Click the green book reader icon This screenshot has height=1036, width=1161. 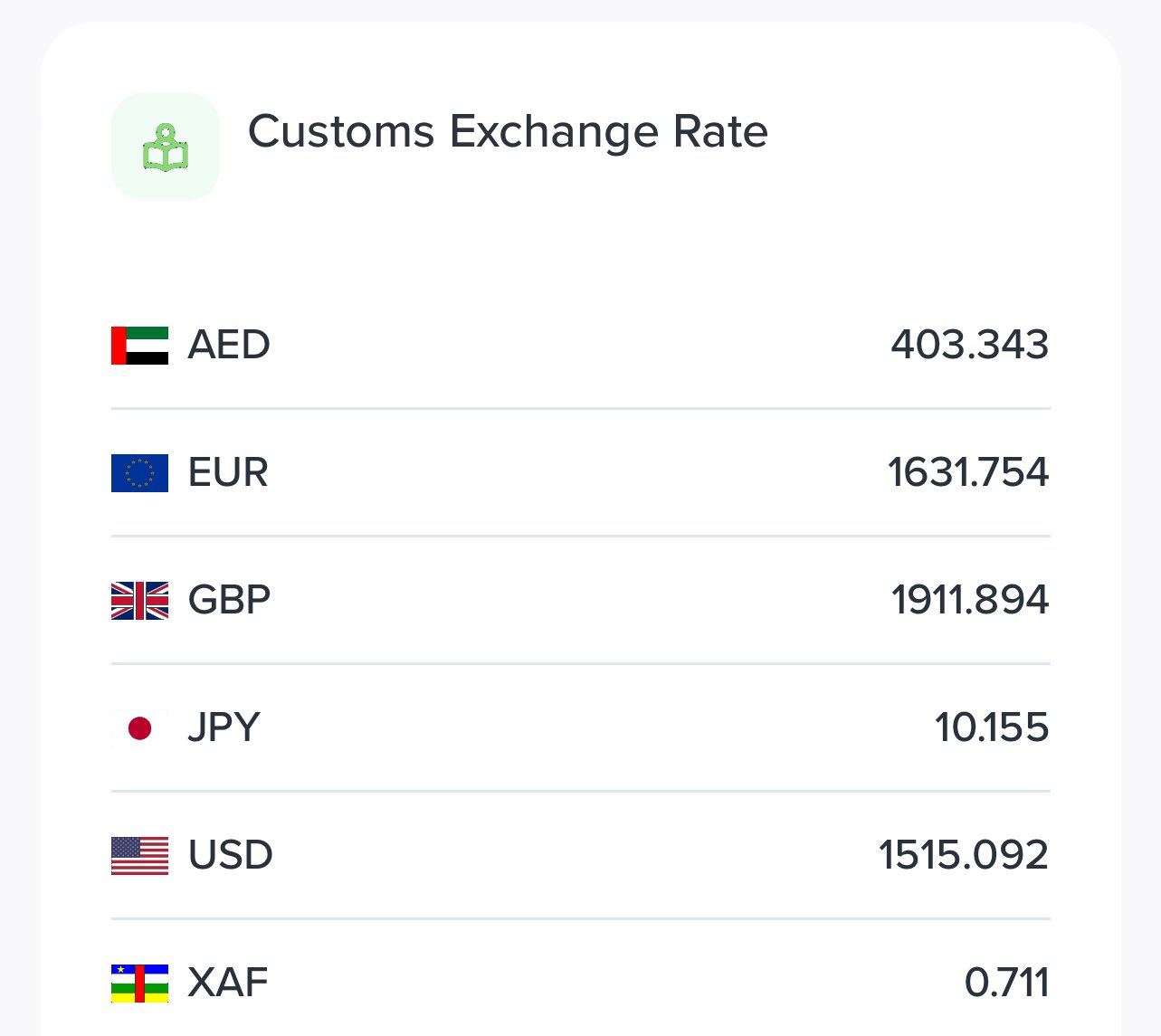pos(166,147)
